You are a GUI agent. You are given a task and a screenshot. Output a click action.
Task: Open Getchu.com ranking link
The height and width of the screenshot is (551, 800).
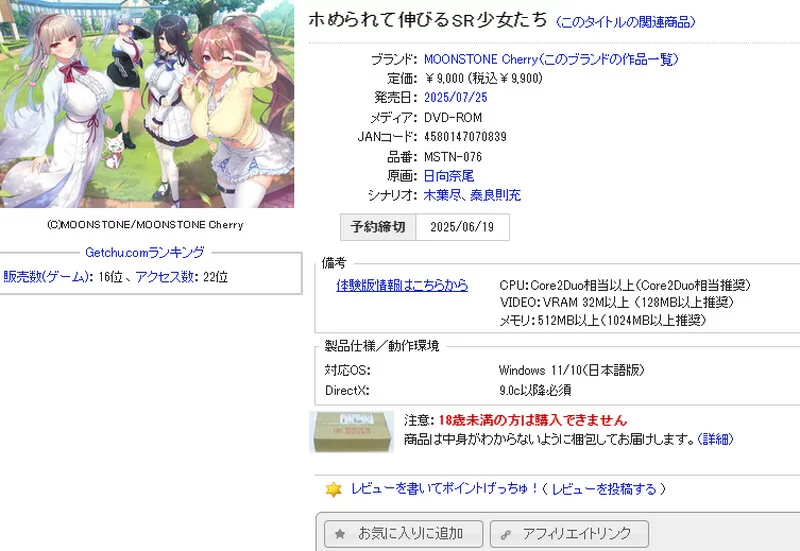145,252
